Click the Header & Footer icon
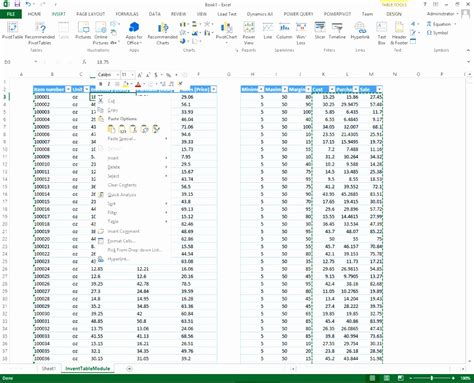This screenshot has width=474, height=383. [x=399, y=33]
